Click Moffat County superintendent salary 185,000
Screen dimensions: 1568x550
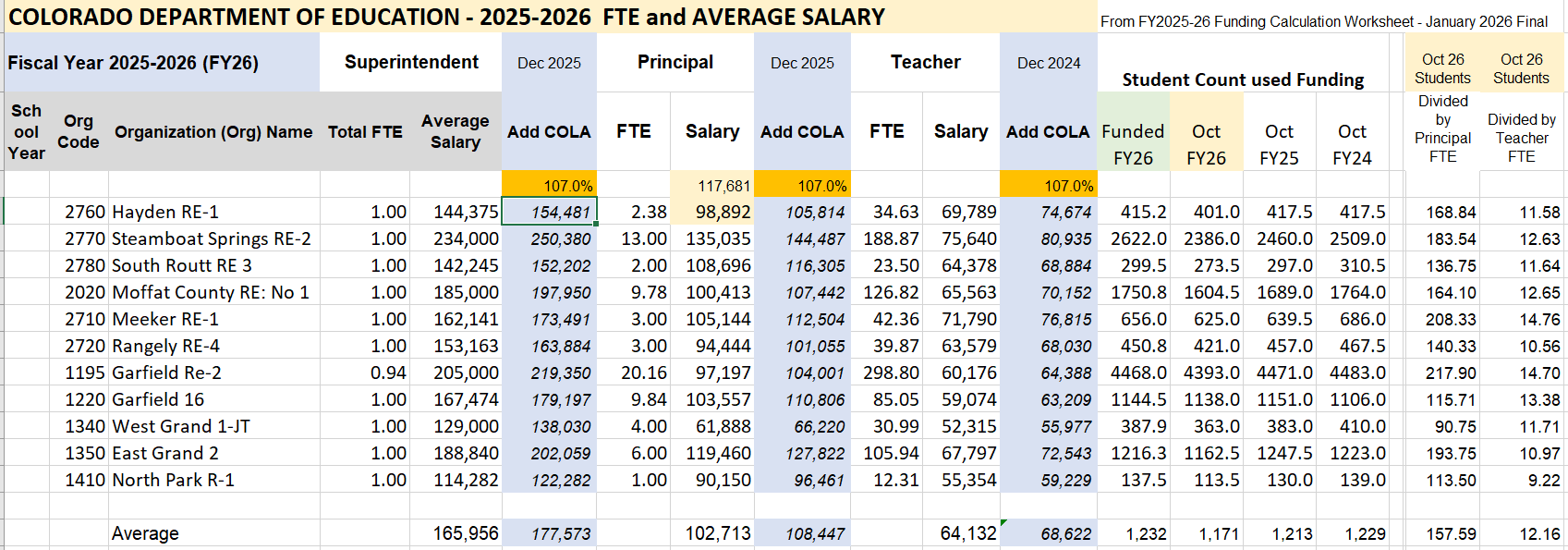point(456,292)
